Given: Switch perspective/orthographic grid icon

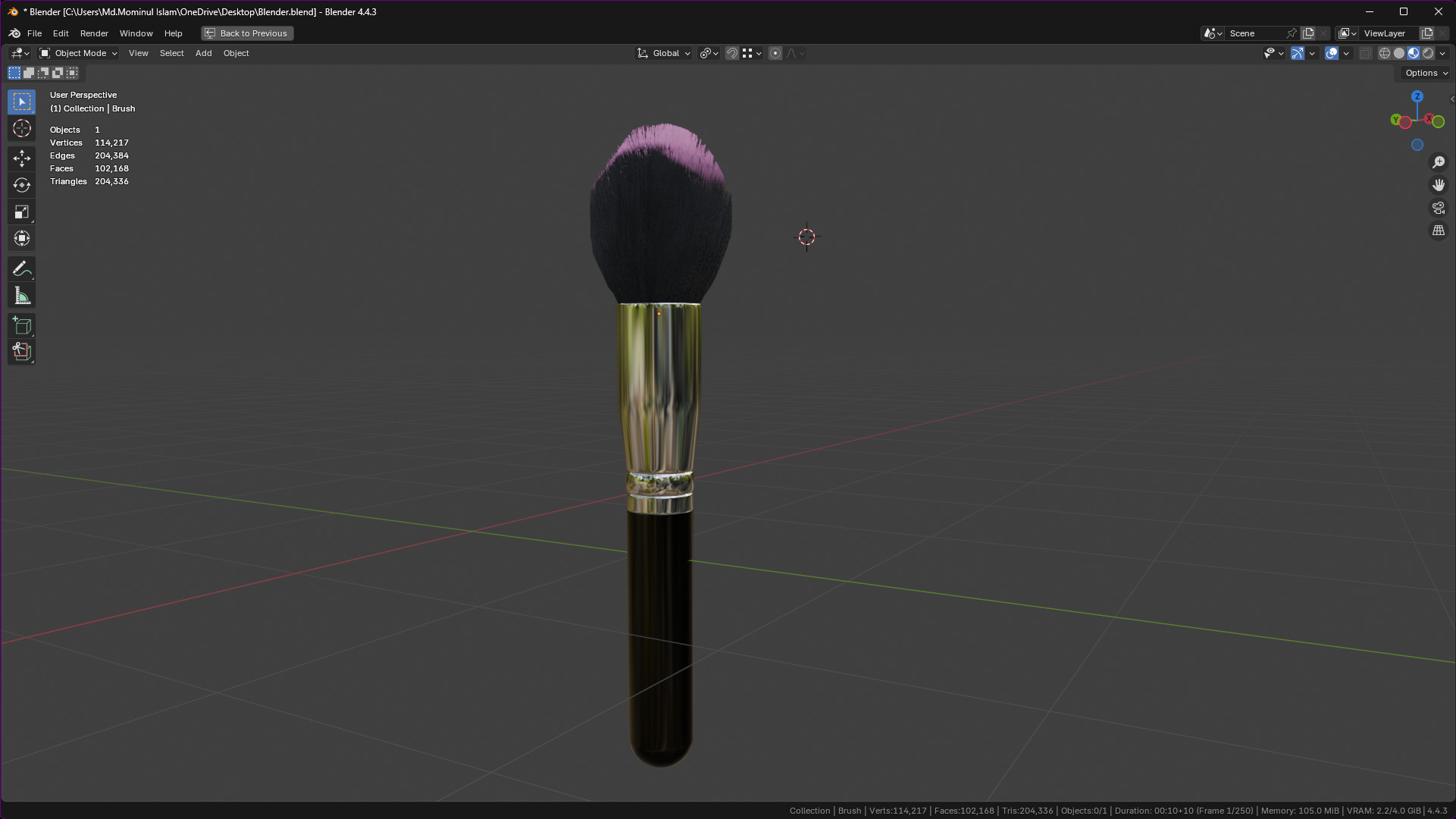Looking at the screenshot, I should 1439,231.
